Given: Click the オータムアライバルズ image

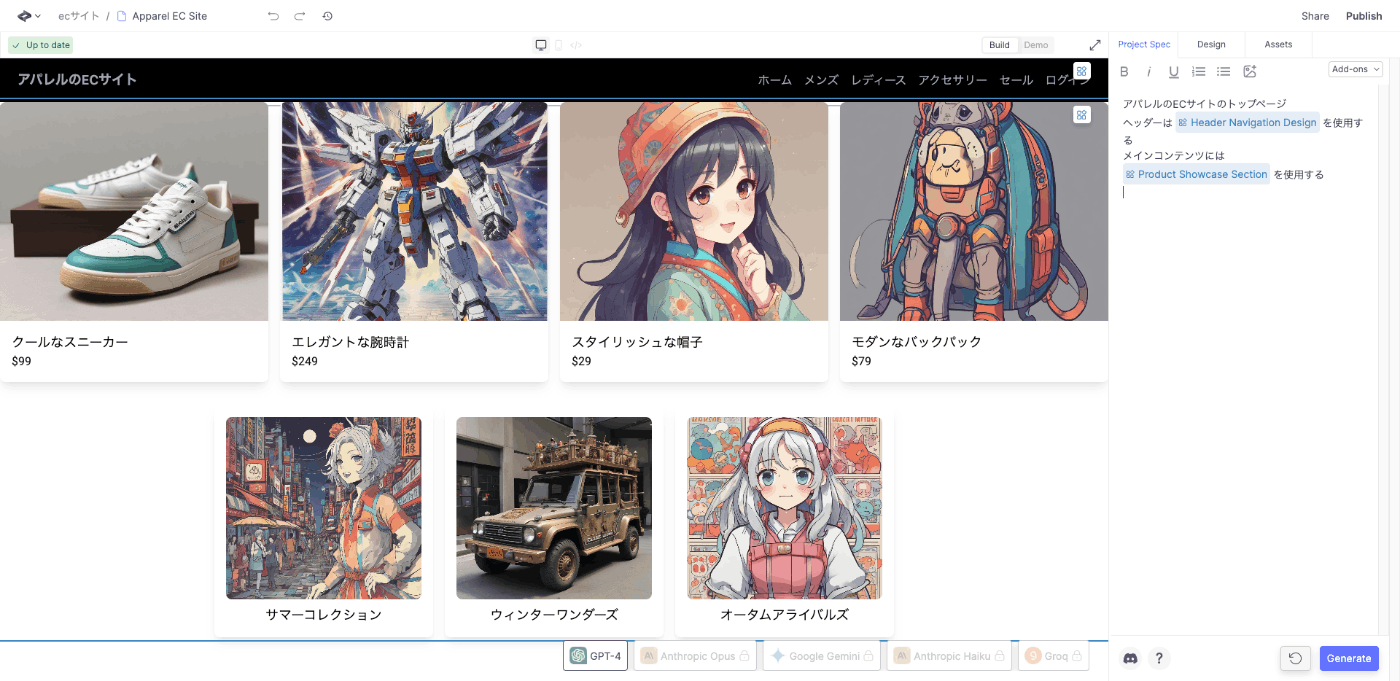Looking at the screenshot, I should (x=784, y=508).
